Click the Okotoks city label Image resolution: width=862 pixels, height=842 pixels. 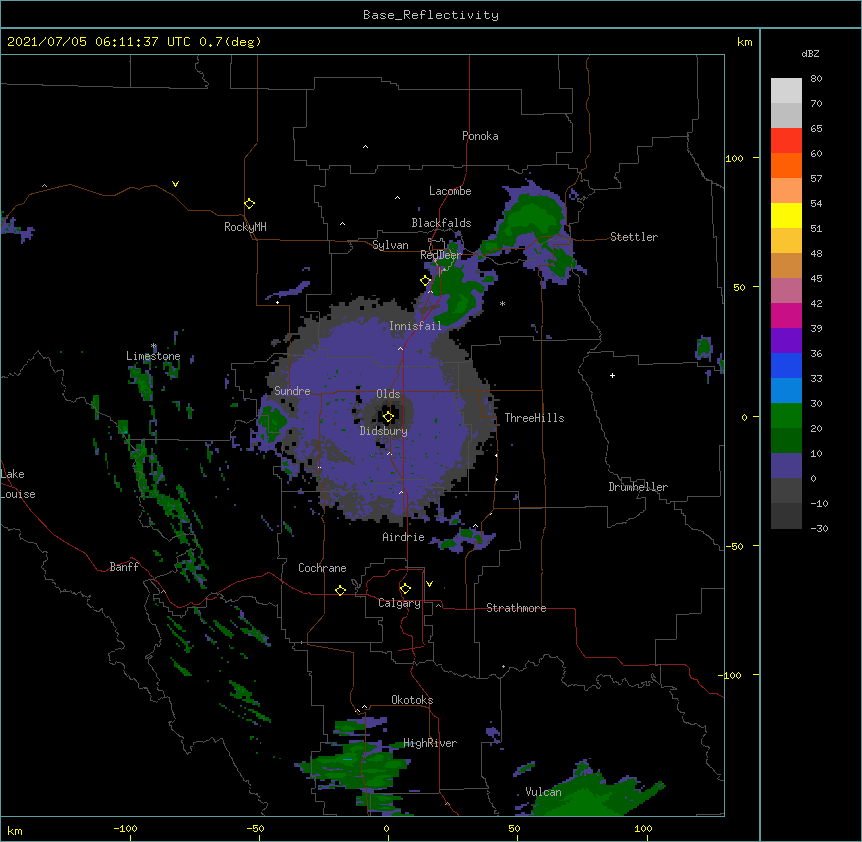(412, 700)
